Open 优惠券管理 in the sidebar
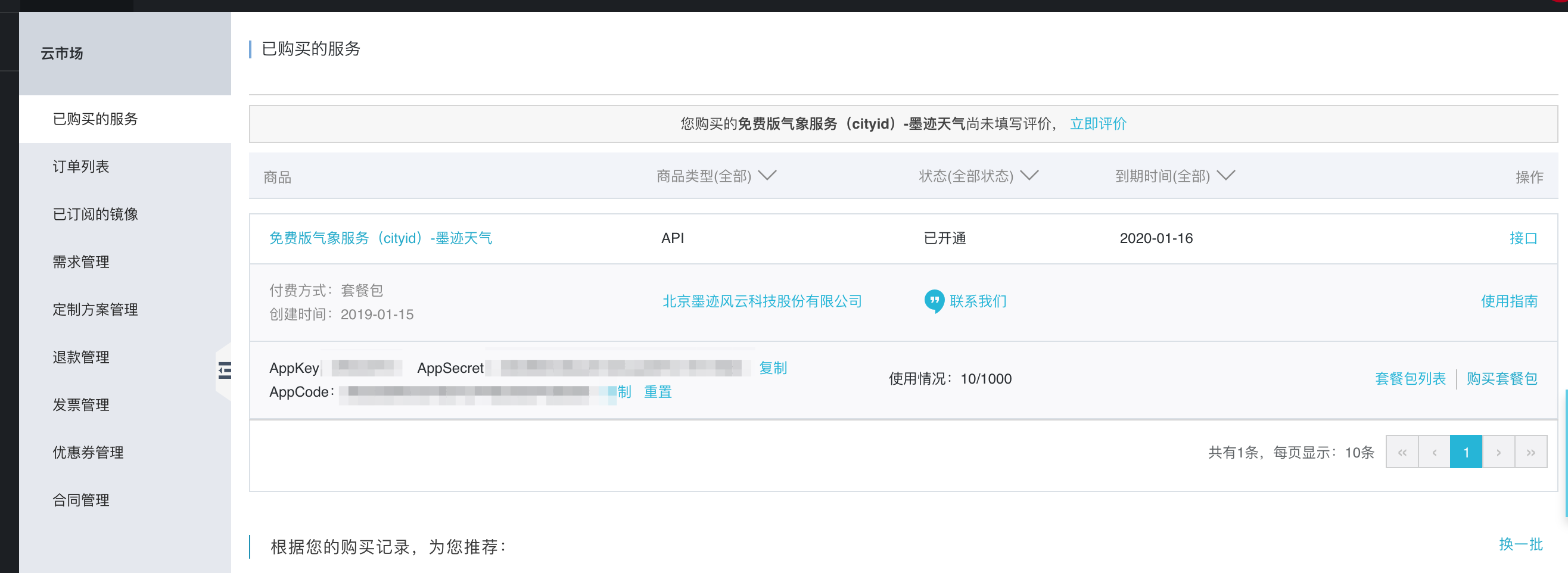The height and width of the screenshot is (573, 1568). click(88, 452)
